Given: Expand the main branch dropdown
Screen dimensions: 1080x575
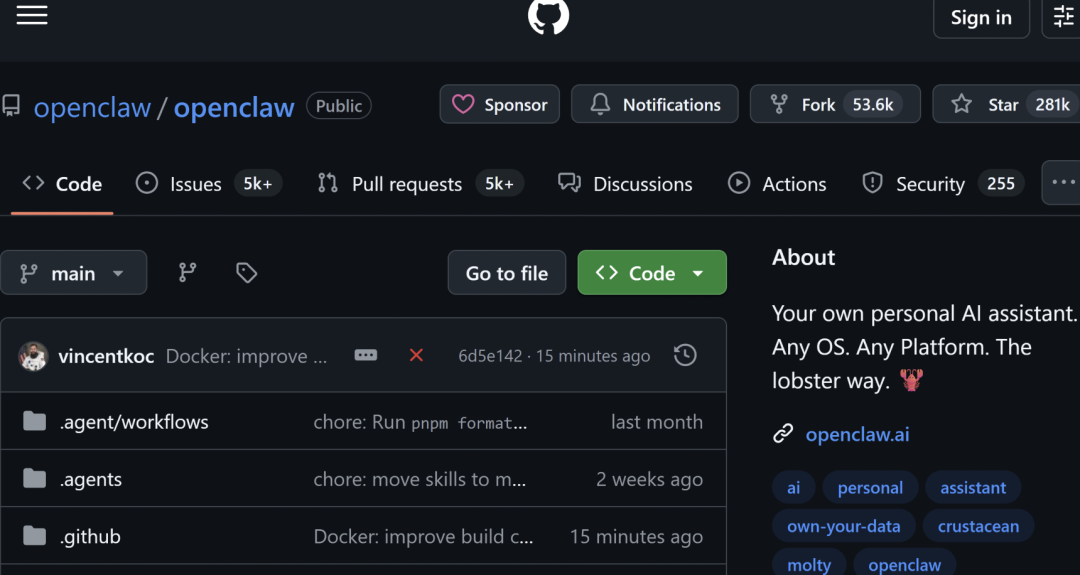Looking at the screenshot, I should click(74, 273).
